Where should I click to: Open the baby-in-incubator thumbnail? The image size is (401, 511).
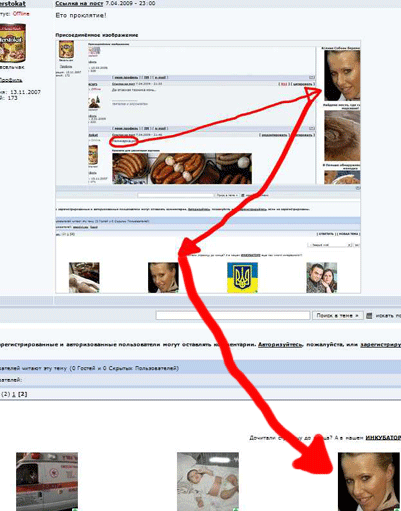click(208, 481)
